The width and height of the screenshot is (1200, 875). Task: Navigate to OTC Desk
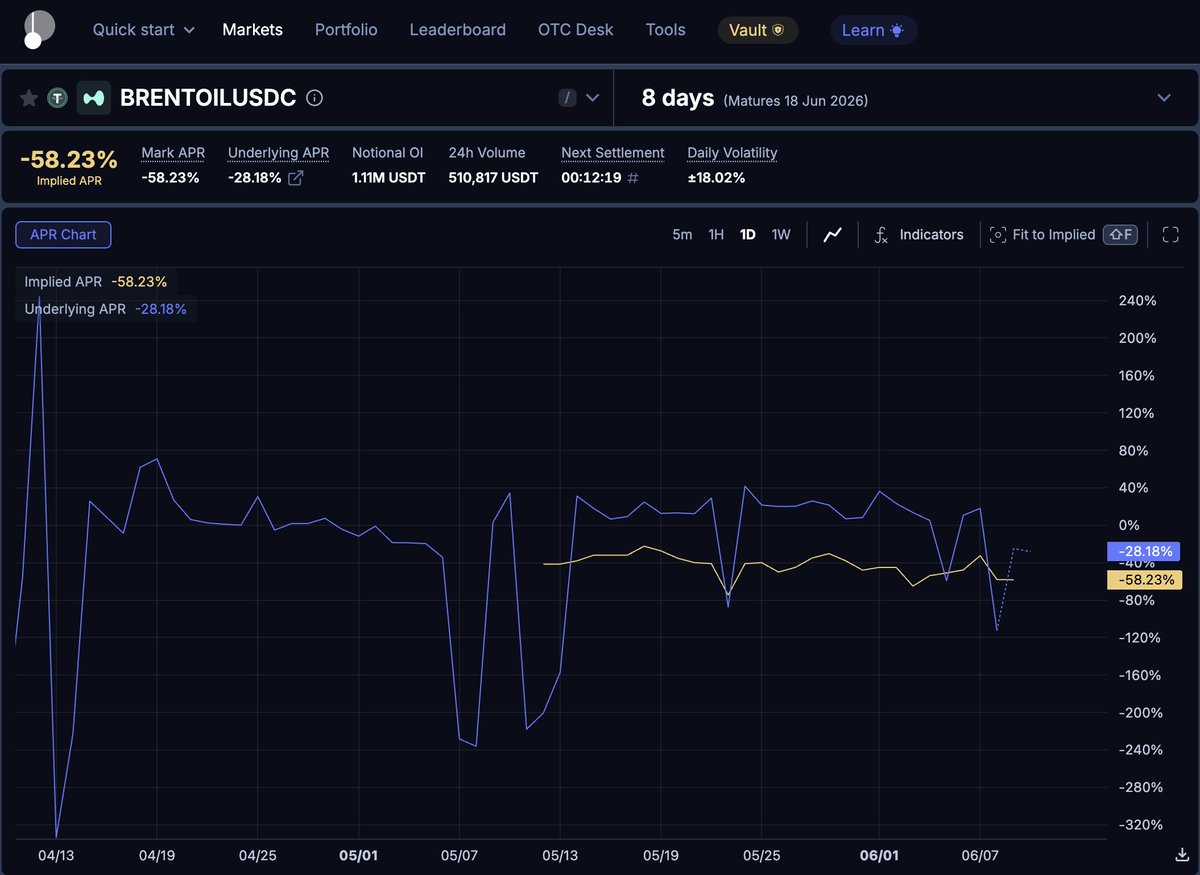pyautogui.click(x=576, y=30)
